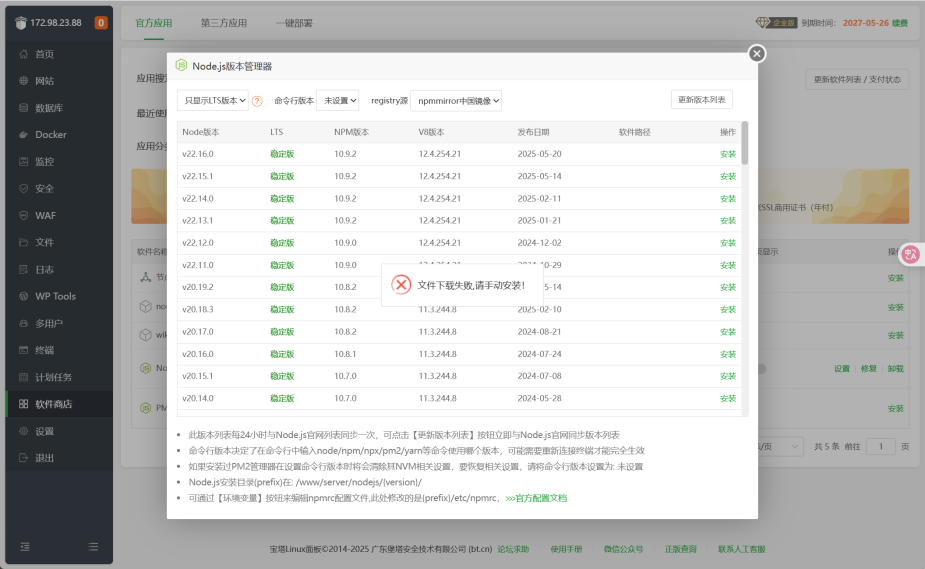Click 修复 link in background software row

pyautogui.click(x=868, y=369)
